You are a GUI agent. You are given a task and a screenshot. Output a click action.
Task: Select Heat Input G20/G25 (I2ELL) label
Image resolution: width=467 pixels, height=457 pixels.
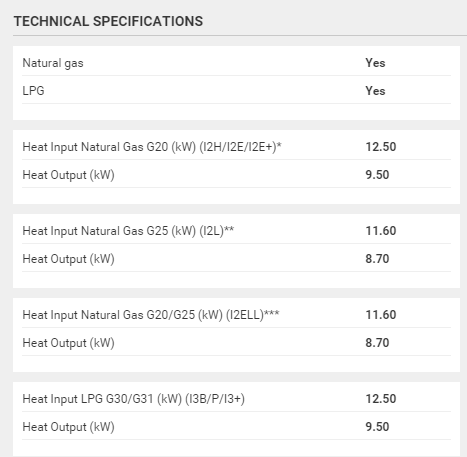(151, 315)
